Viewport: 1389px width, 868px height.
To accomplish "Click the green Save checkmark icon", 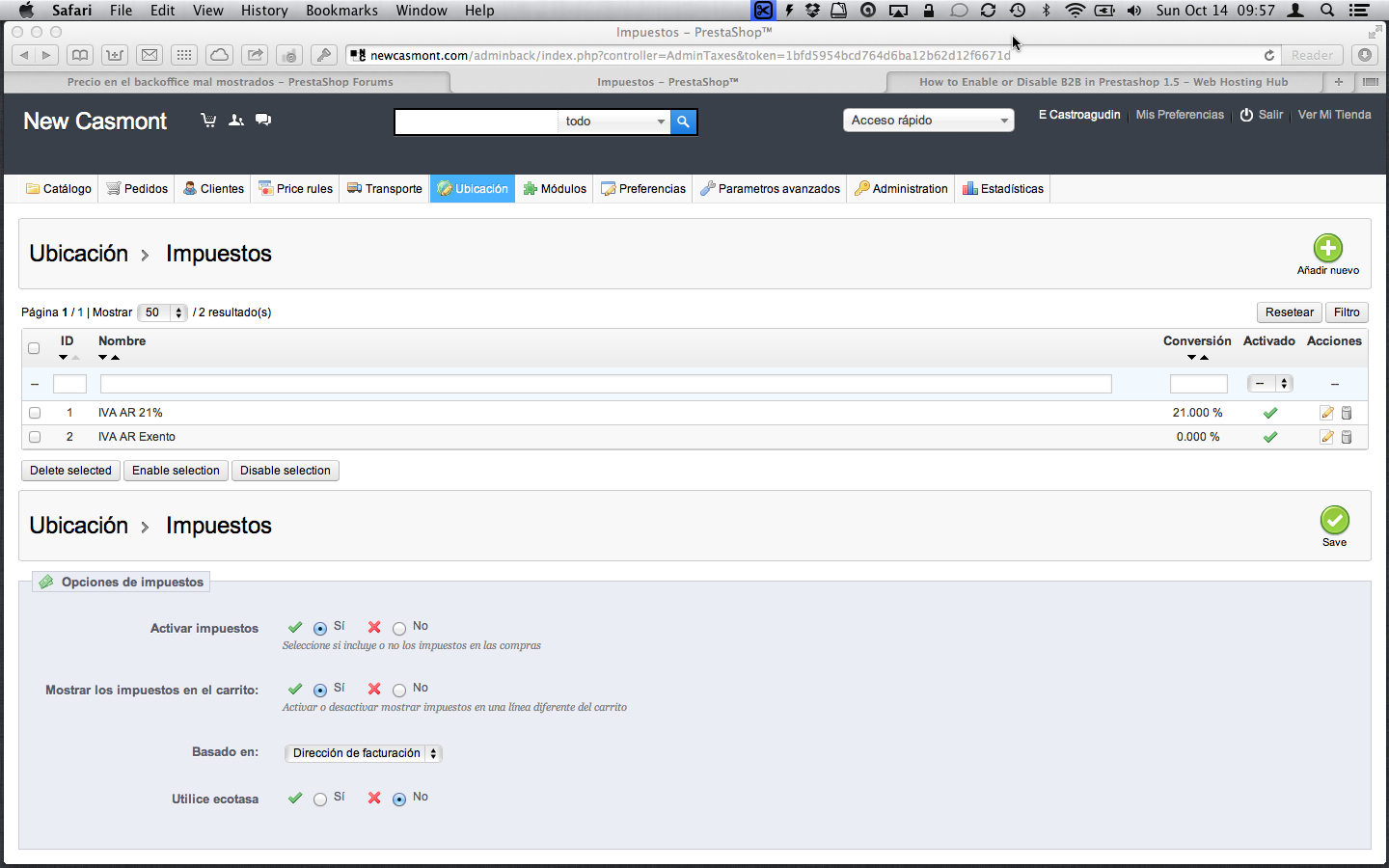I will pos(1335,520).
